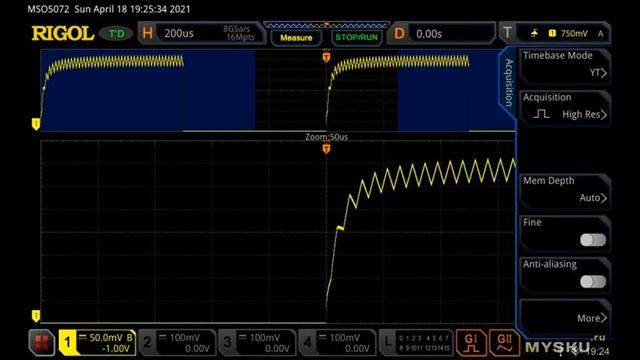The width and height of the screenshot is (640, 360).
Task: Open Mem Depth Auto selector
Action: tap(565, 191)
